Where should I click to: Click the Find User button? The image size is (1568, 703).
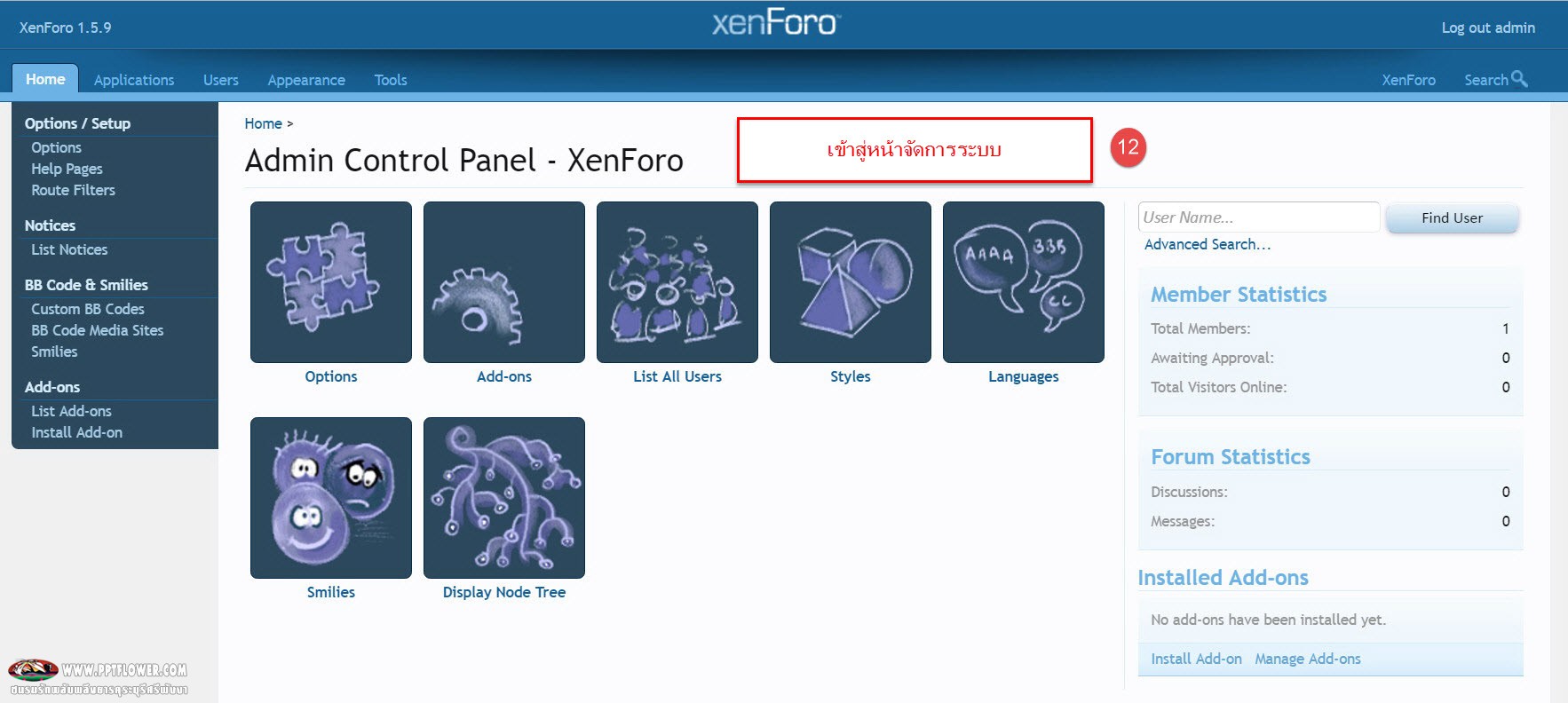pyautogui.click(x=1452, y=217)
